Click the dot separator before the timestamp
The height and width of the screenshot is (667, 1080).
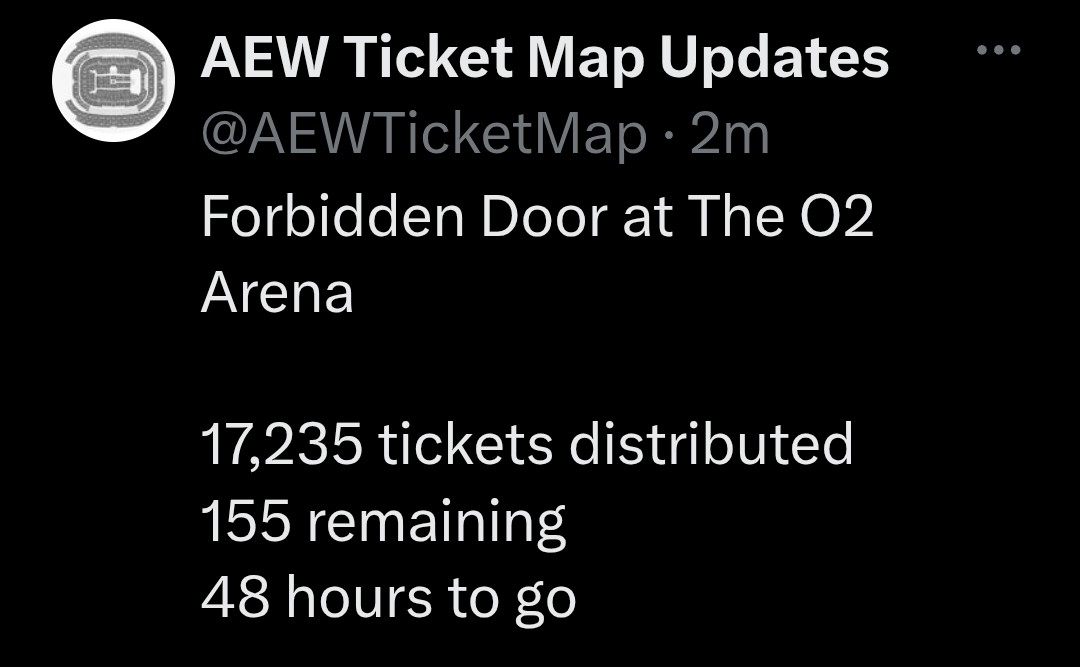pos(668,136)
